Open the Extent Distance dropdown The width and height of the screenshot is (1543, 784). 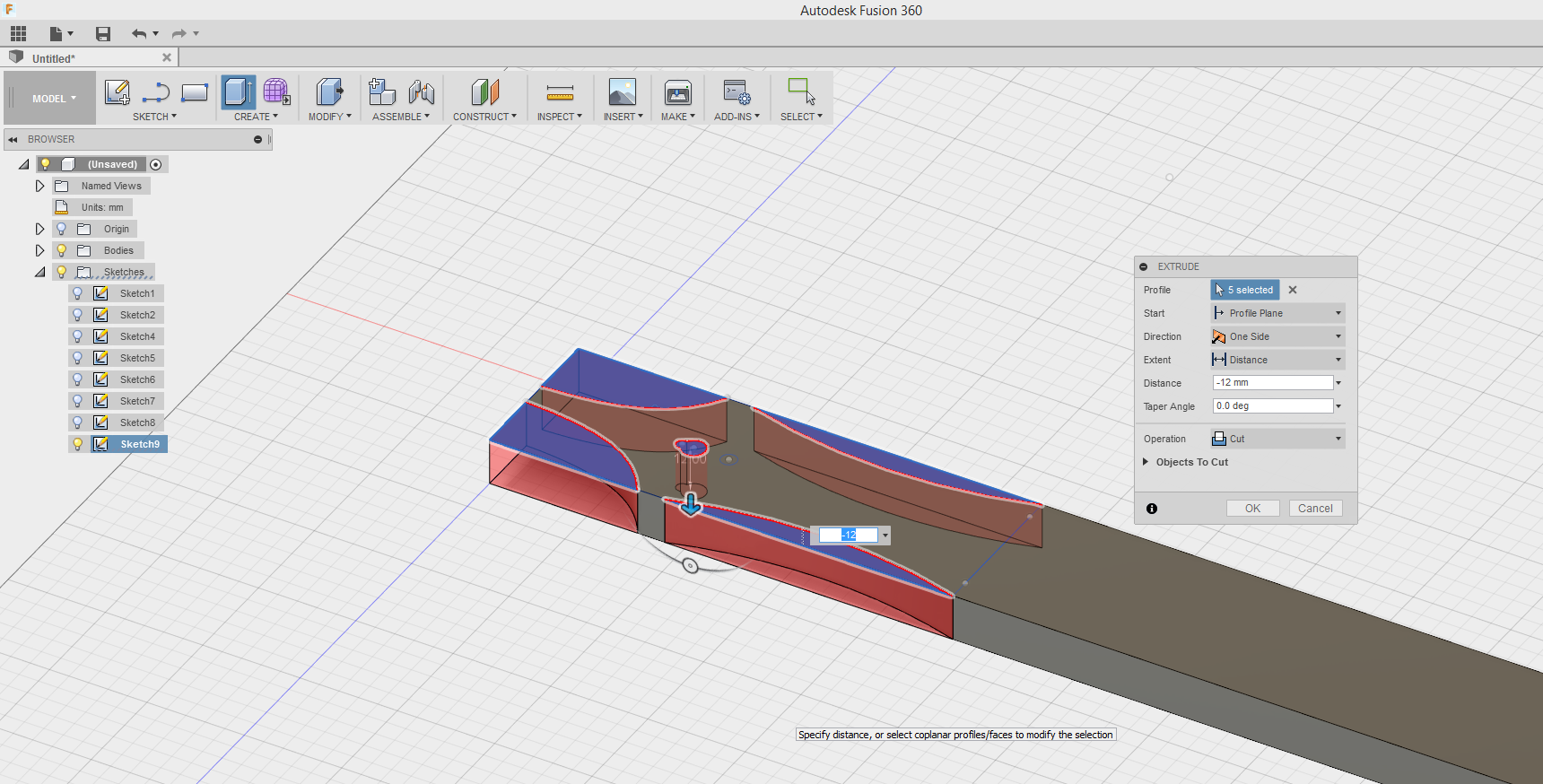(1277, 360)
